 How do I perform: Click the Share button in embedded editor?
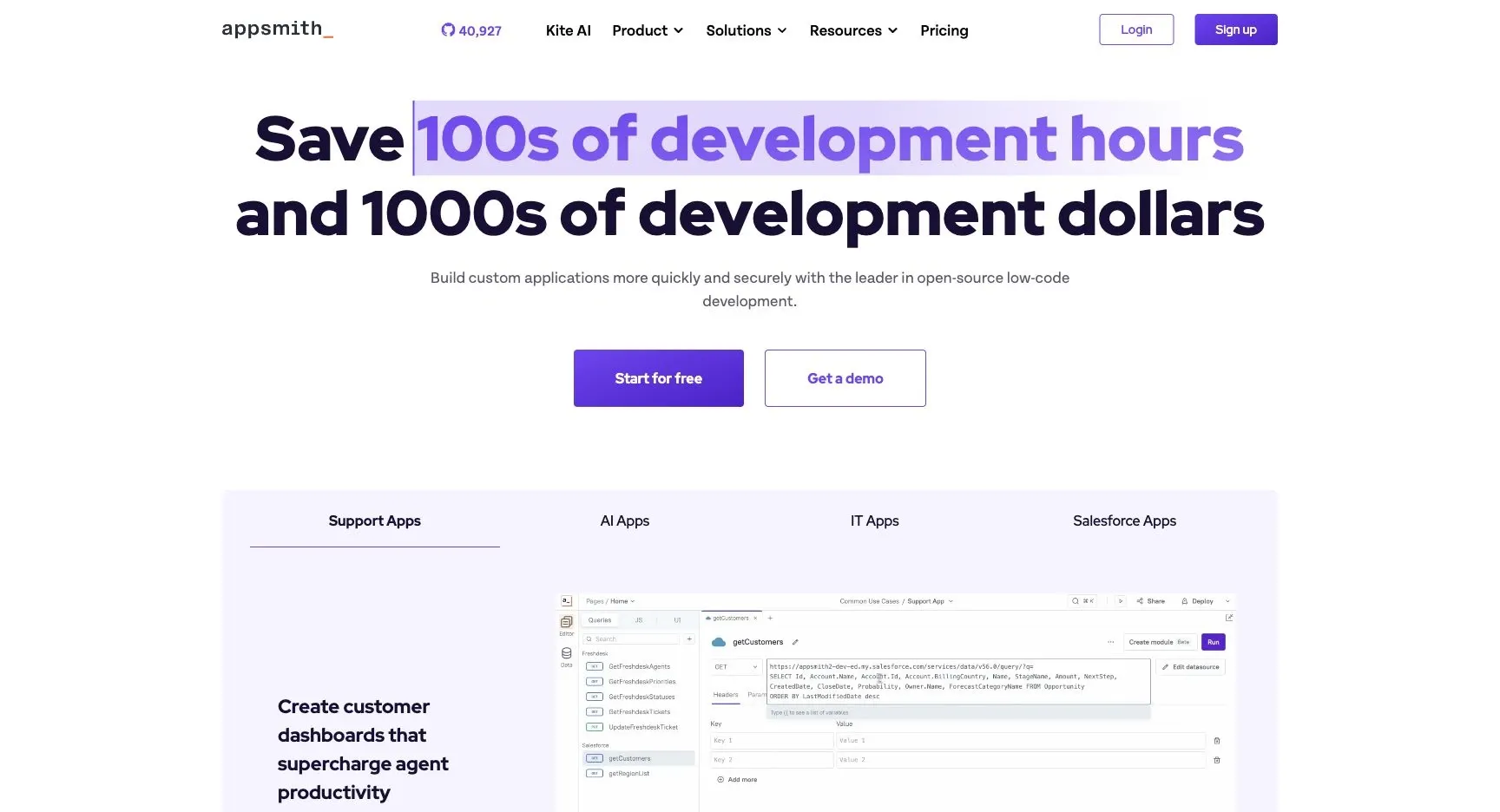1151,600
